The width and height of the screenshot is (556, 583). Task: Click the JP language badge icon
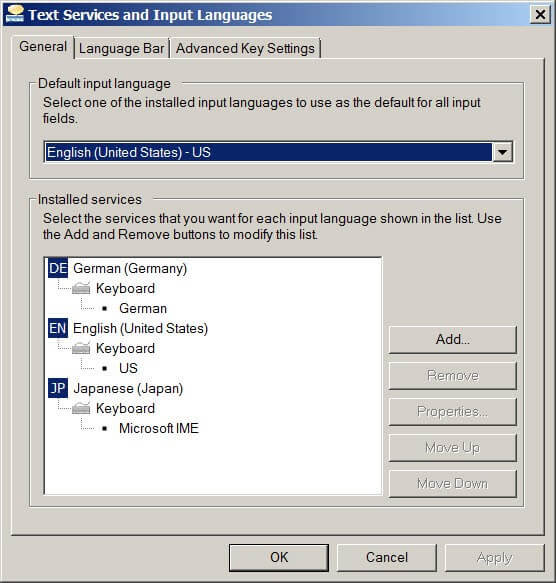[x=58, y=388]
